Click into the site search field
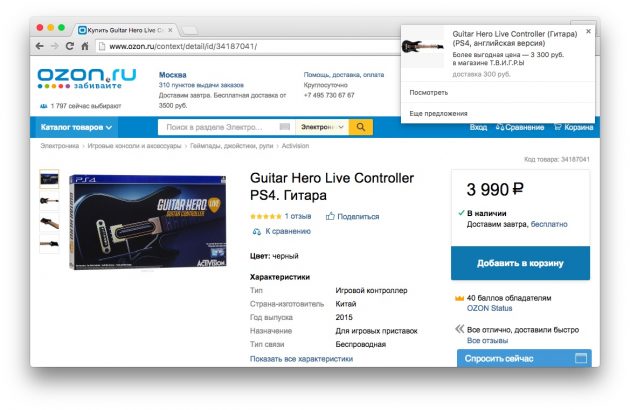The height and width of the screenshot is (410, 630). click(x=221, y=127)
